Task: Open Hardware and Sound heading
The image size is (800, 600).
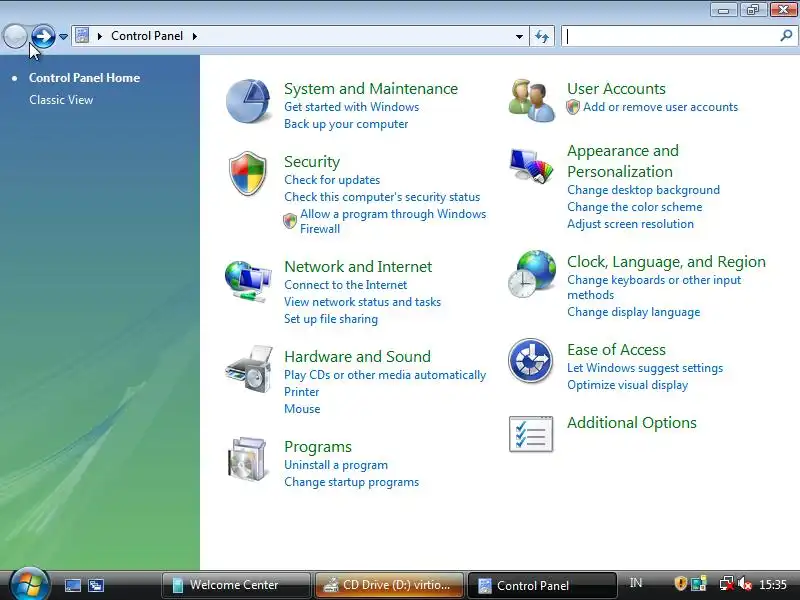Action: click(x=357, y=356)
